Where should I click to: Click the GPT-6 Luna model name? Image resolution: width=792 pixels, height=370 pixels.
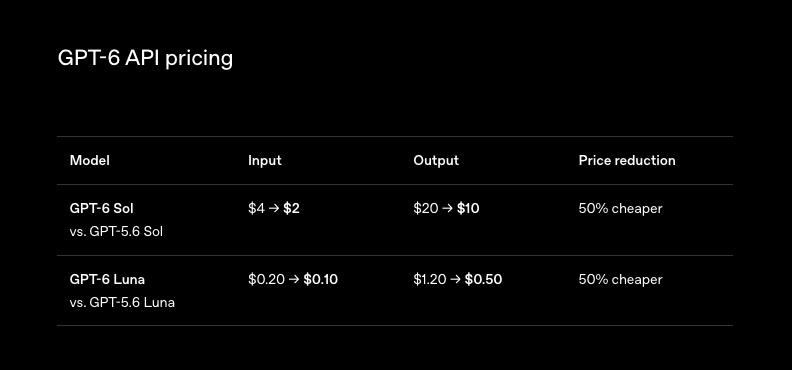pyautogui.click(x=107, y=279)
